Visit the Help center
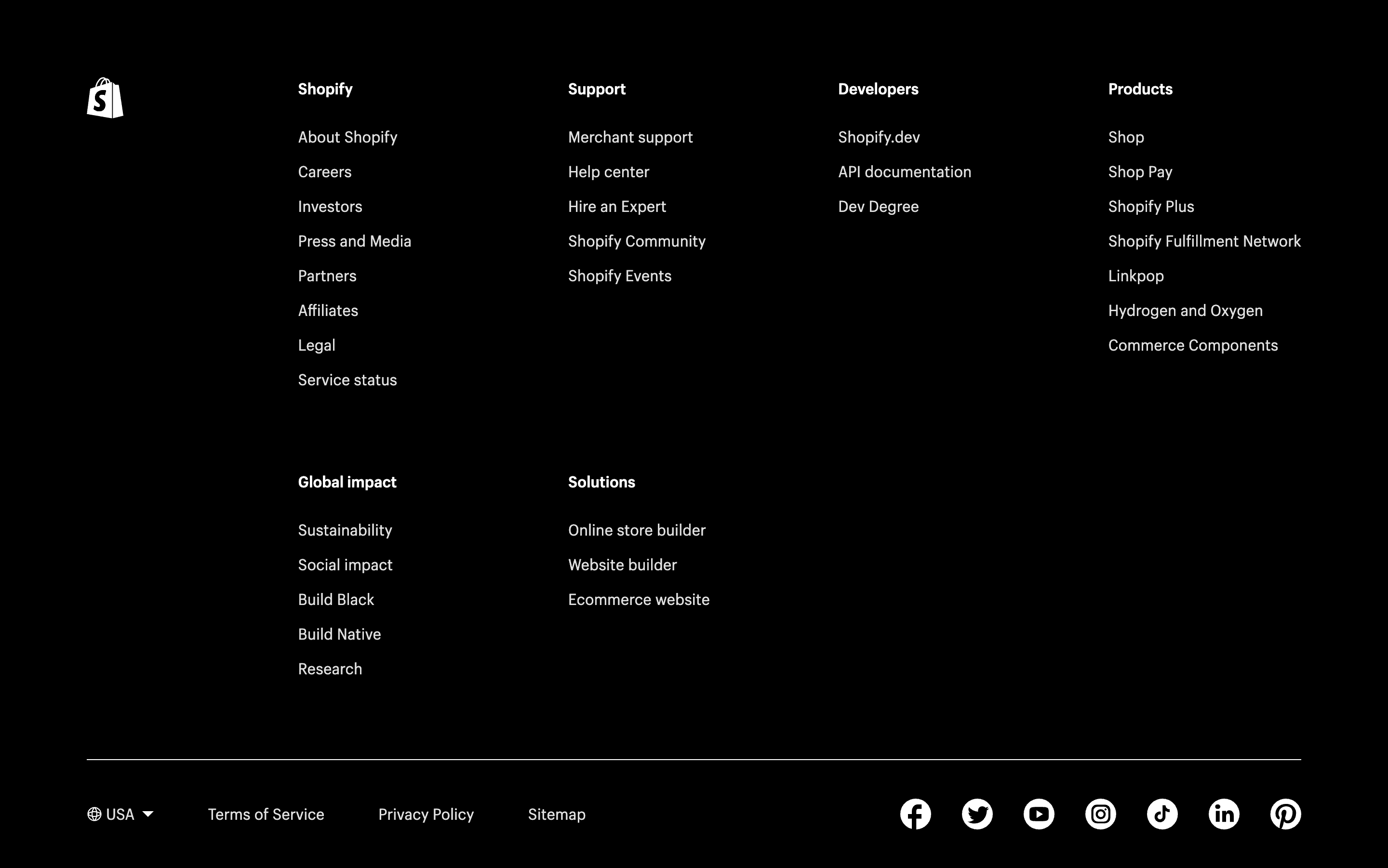The height and width of the screenshot is (868, 1388). [x=609, y=171]
